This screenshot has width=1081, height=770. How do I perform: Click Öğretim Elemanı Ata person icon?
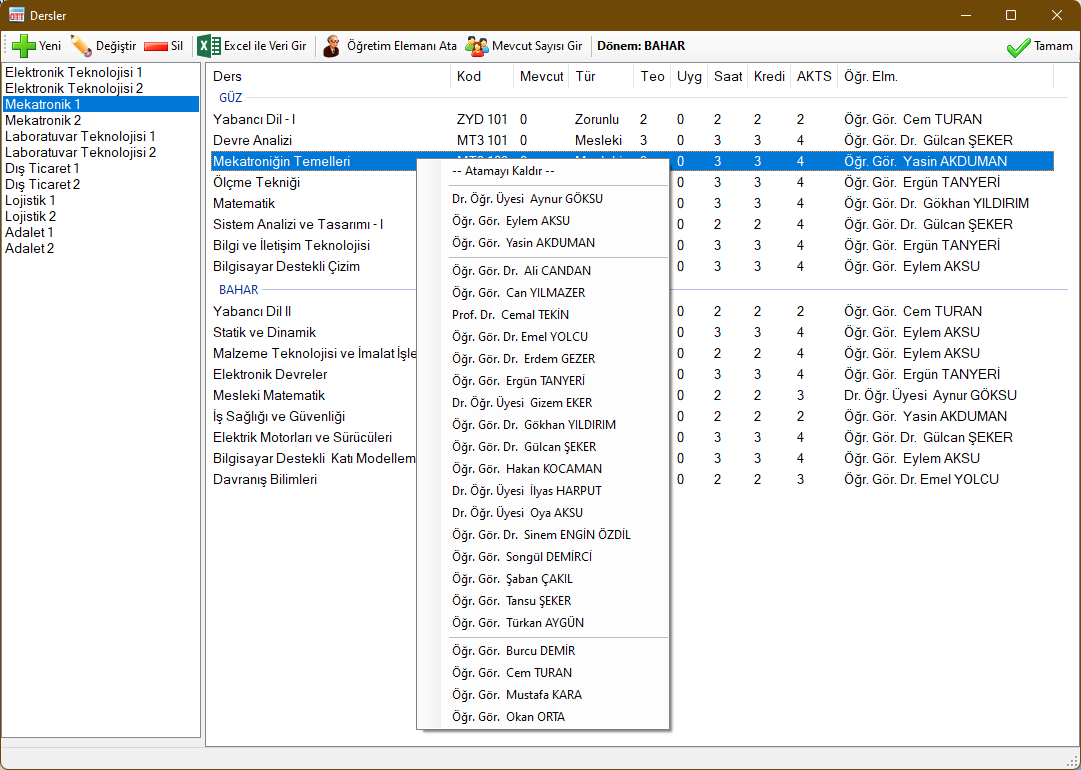[332, 46]
